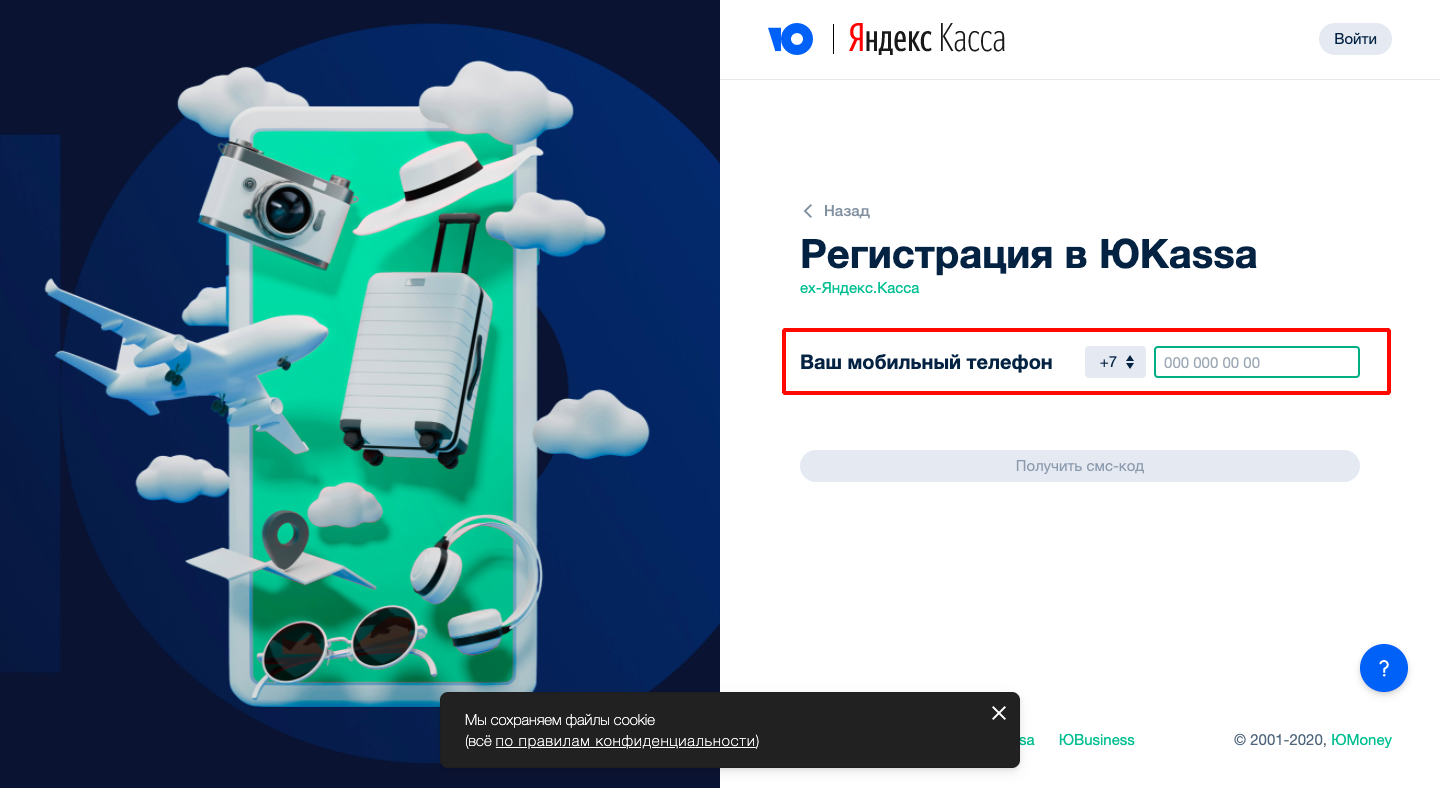The height and width of the screenshot is (788, 1440).
Task: Click the Войти button
Action: point(1355,39)
